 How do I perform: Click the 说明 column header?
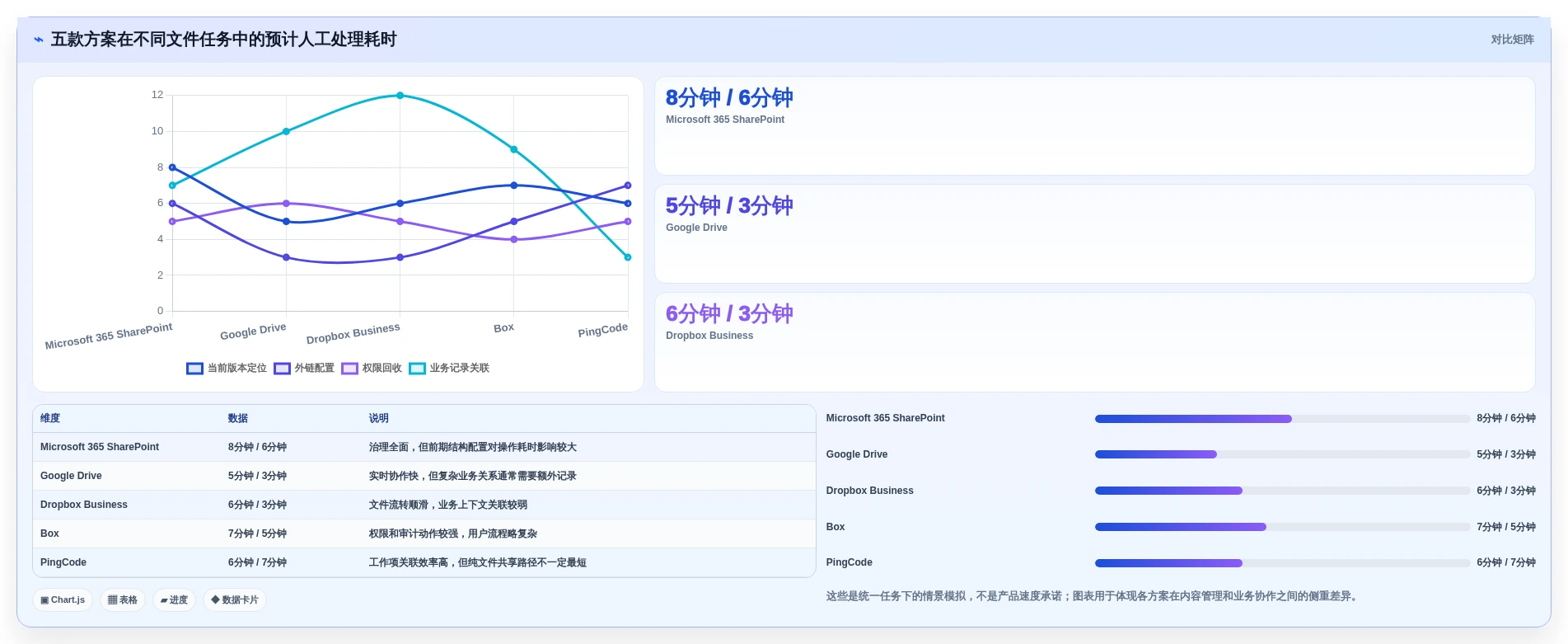(379, 419)
